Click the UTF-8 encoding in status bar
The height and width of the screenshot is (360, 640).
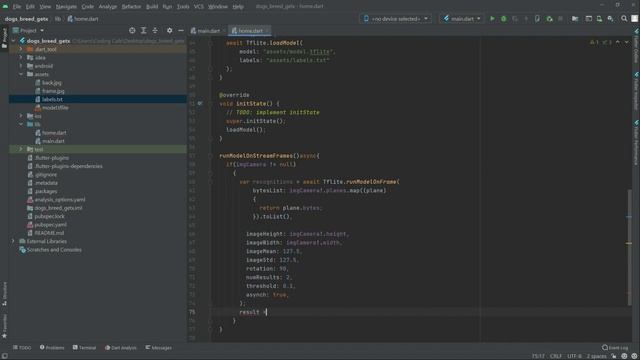click(x=574, y=356)
